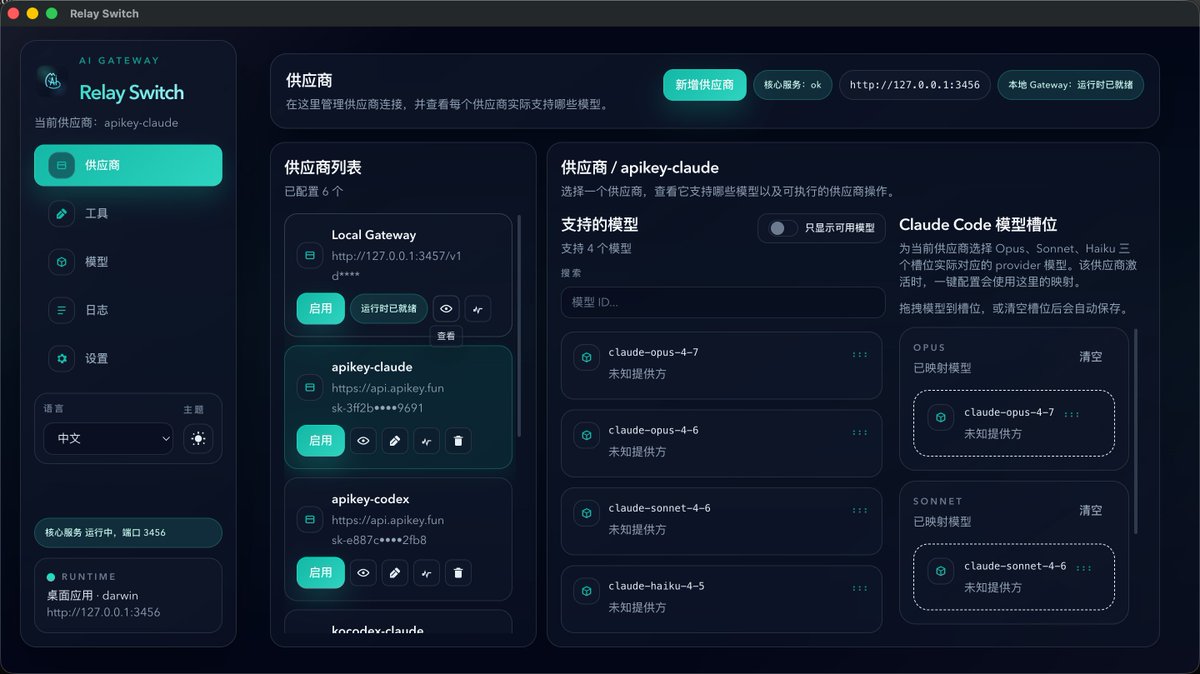Click the http://127.0.0.1:3456 runtime address

103,612
